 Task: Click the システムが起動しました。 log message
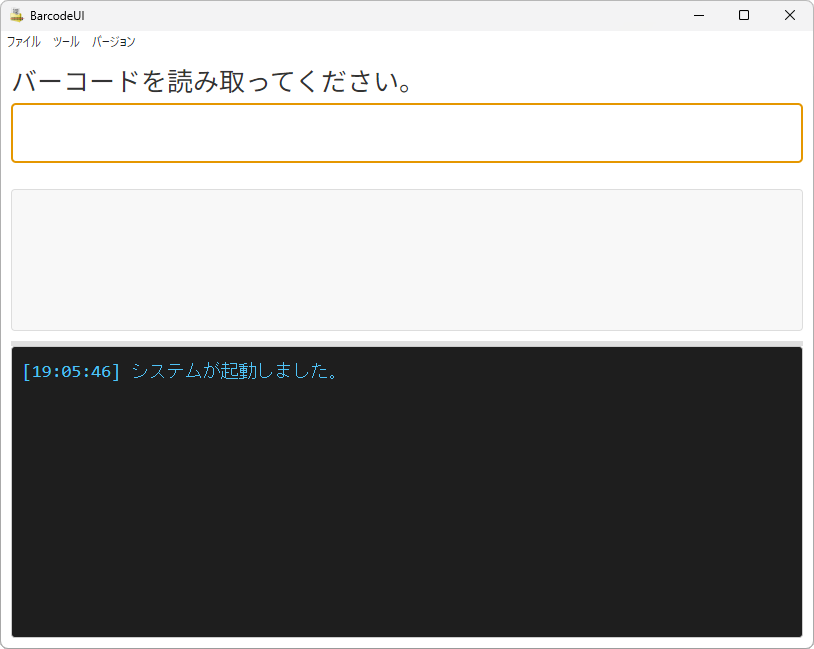235,371
